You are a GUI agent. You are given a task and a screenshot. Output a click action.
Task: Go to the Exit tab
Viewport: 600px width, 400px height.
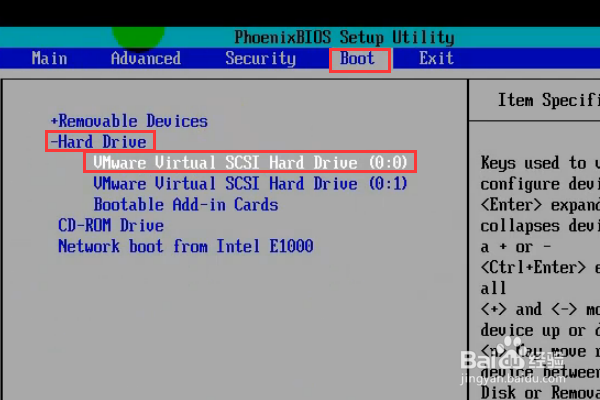(436, 59)
